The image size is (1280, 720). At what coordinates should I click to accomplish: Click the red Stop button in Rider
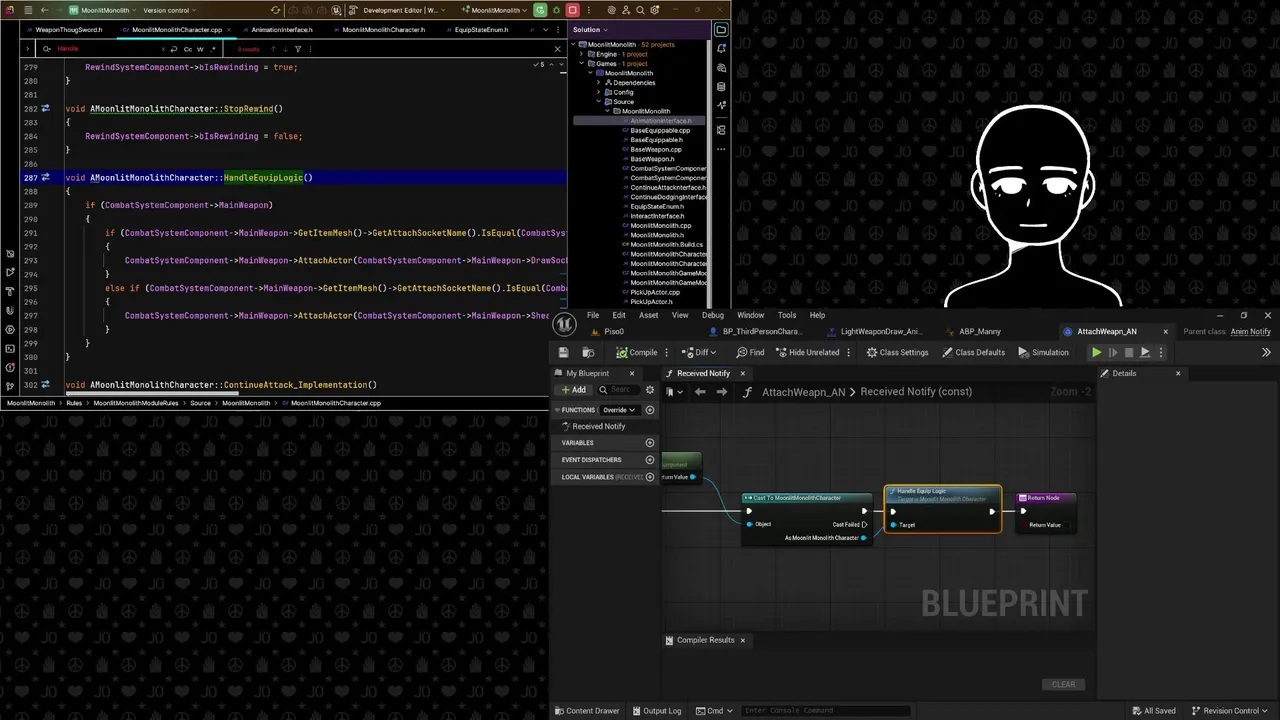pyautogui.click(x=573, y=10)
